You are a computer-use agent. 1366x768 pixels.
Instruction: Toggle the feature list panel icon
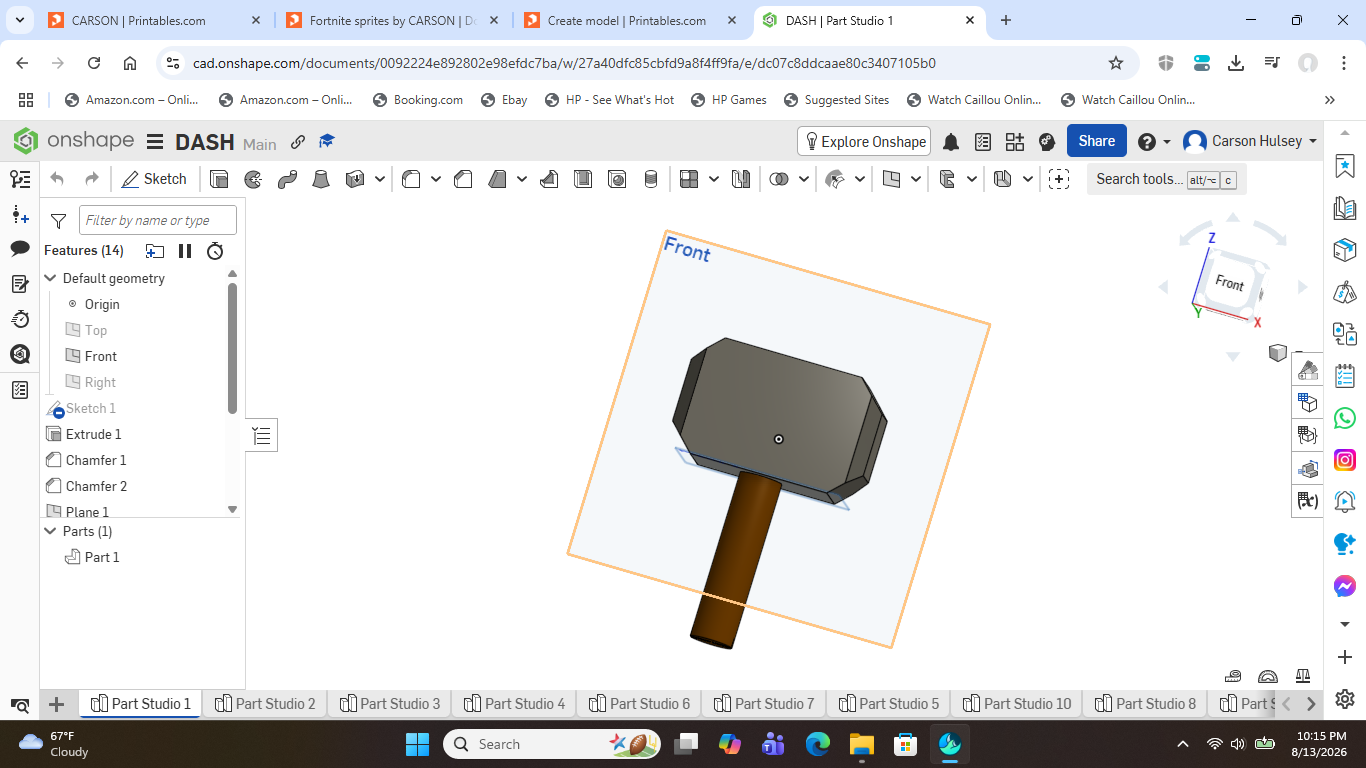tap(20, 179)
